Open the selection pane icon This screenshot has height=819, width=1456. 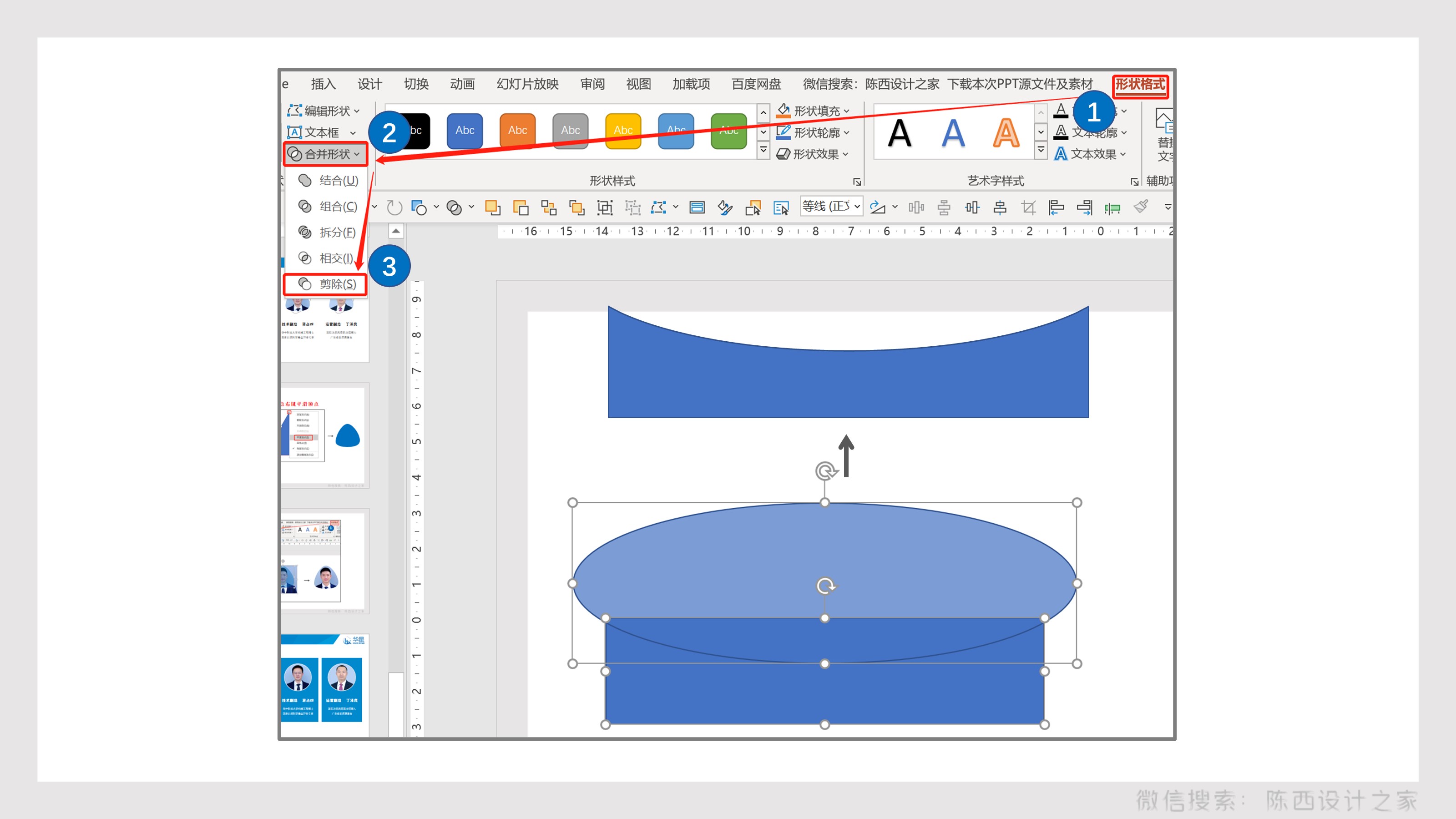[x=781, y=207]
